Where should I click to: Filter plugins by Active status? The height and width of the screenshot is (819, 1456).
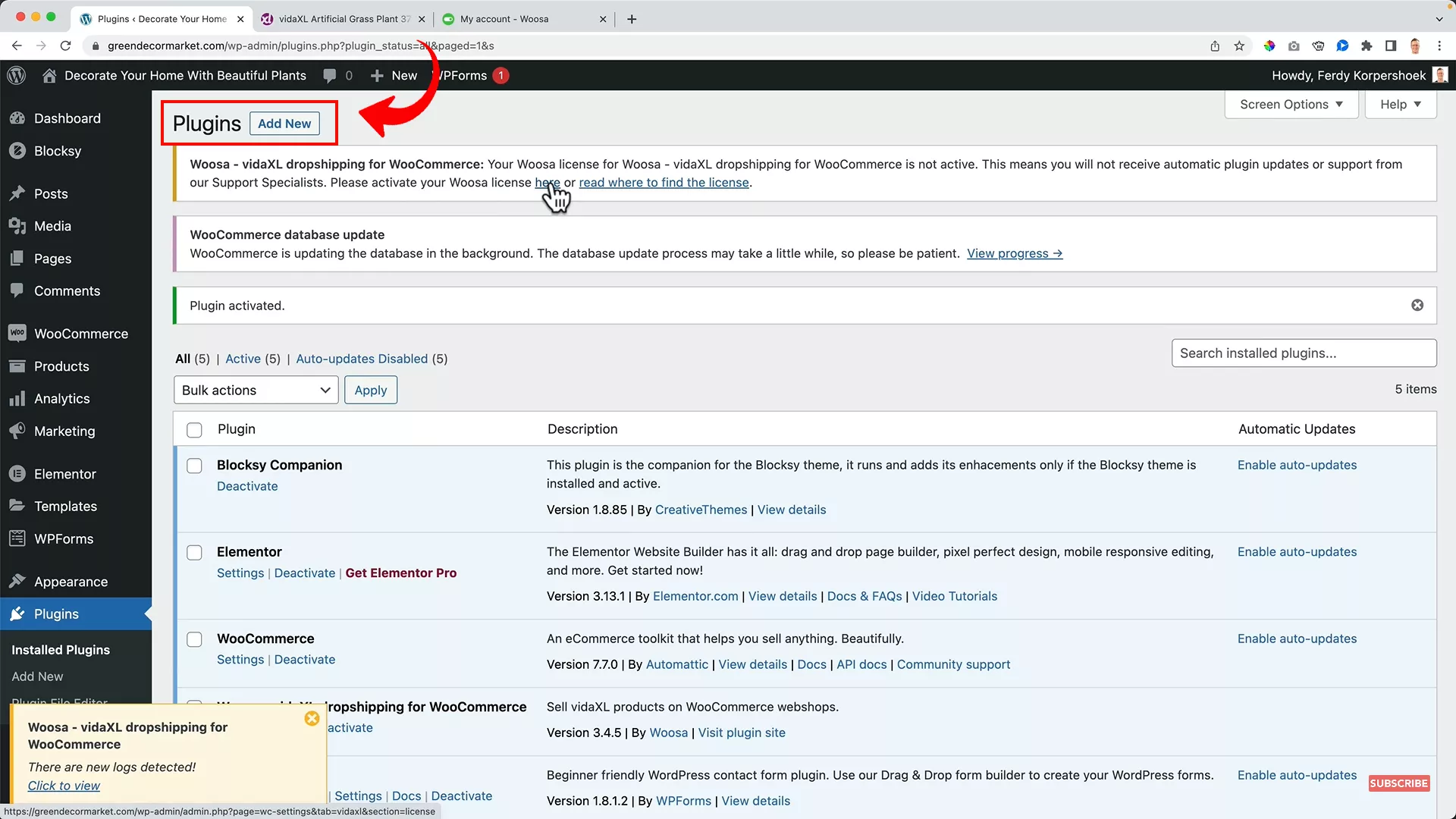click(x=243, y=359)
